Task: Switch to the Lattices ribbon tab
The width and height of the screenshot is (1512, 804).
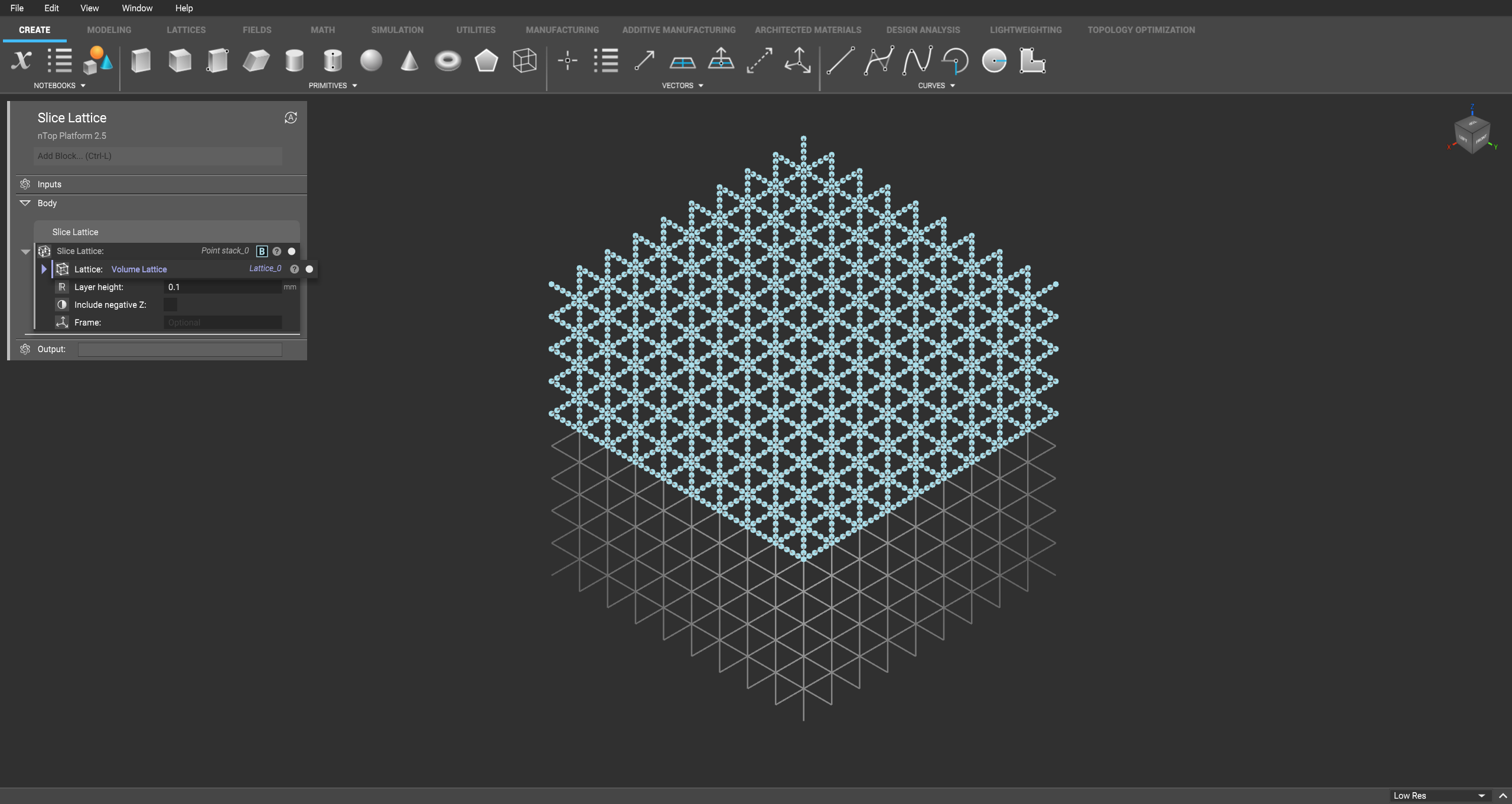Action: (186, 30)
